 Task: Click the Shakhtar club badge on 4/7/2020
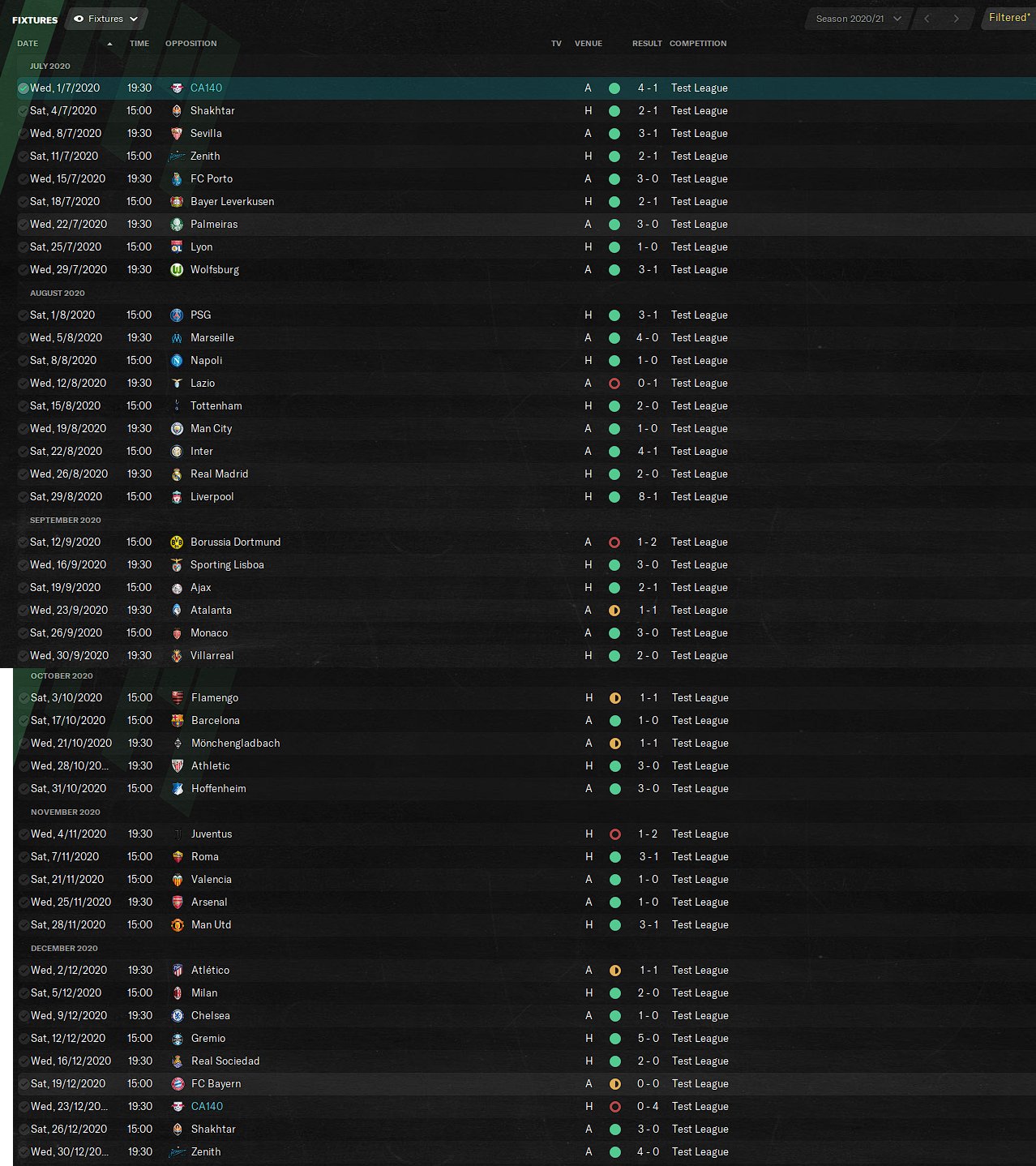coord(177,111)
